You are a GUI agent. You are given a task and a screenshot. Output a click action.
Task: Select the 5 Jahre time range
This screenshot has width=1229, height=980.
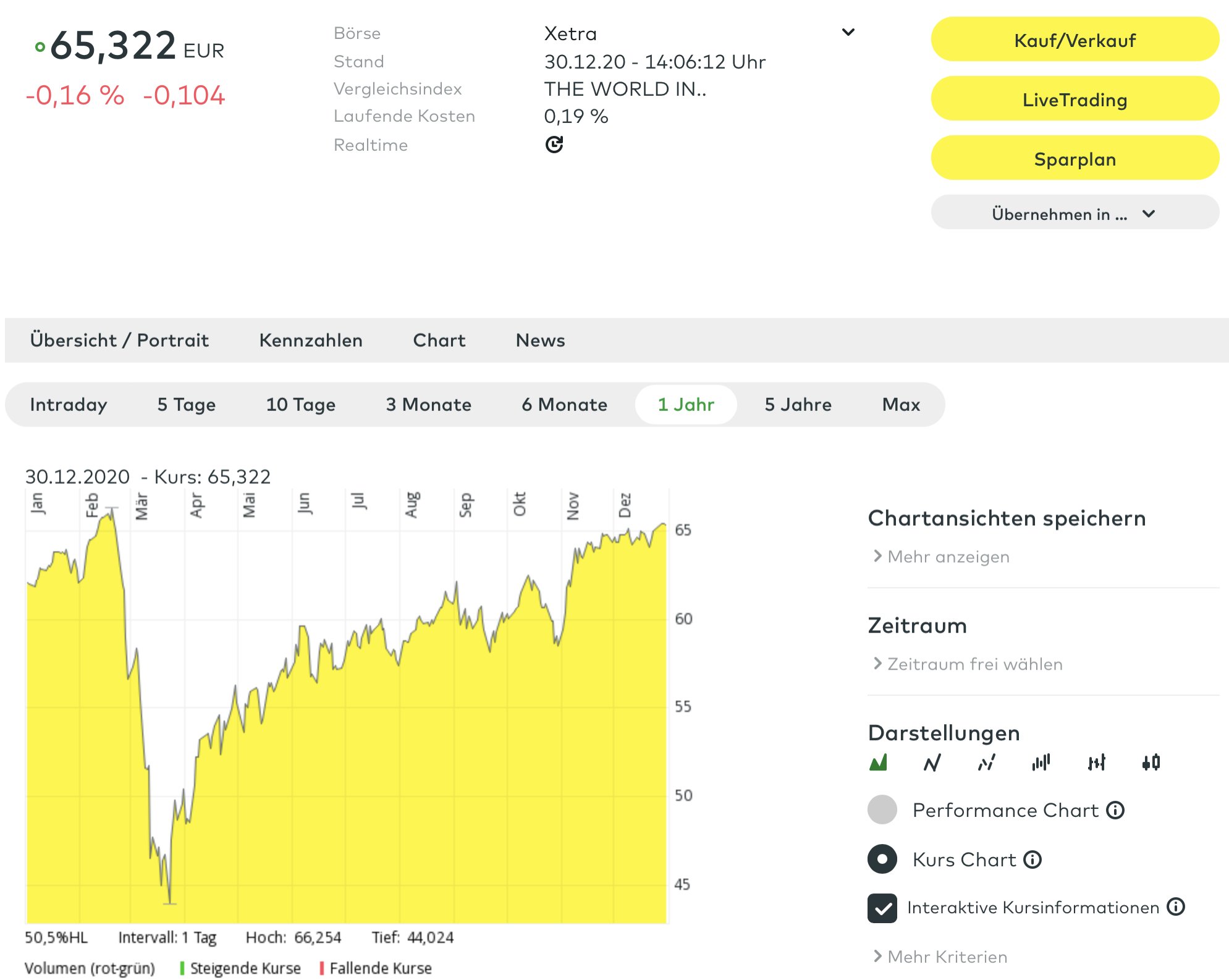click(x=798, y=405)
